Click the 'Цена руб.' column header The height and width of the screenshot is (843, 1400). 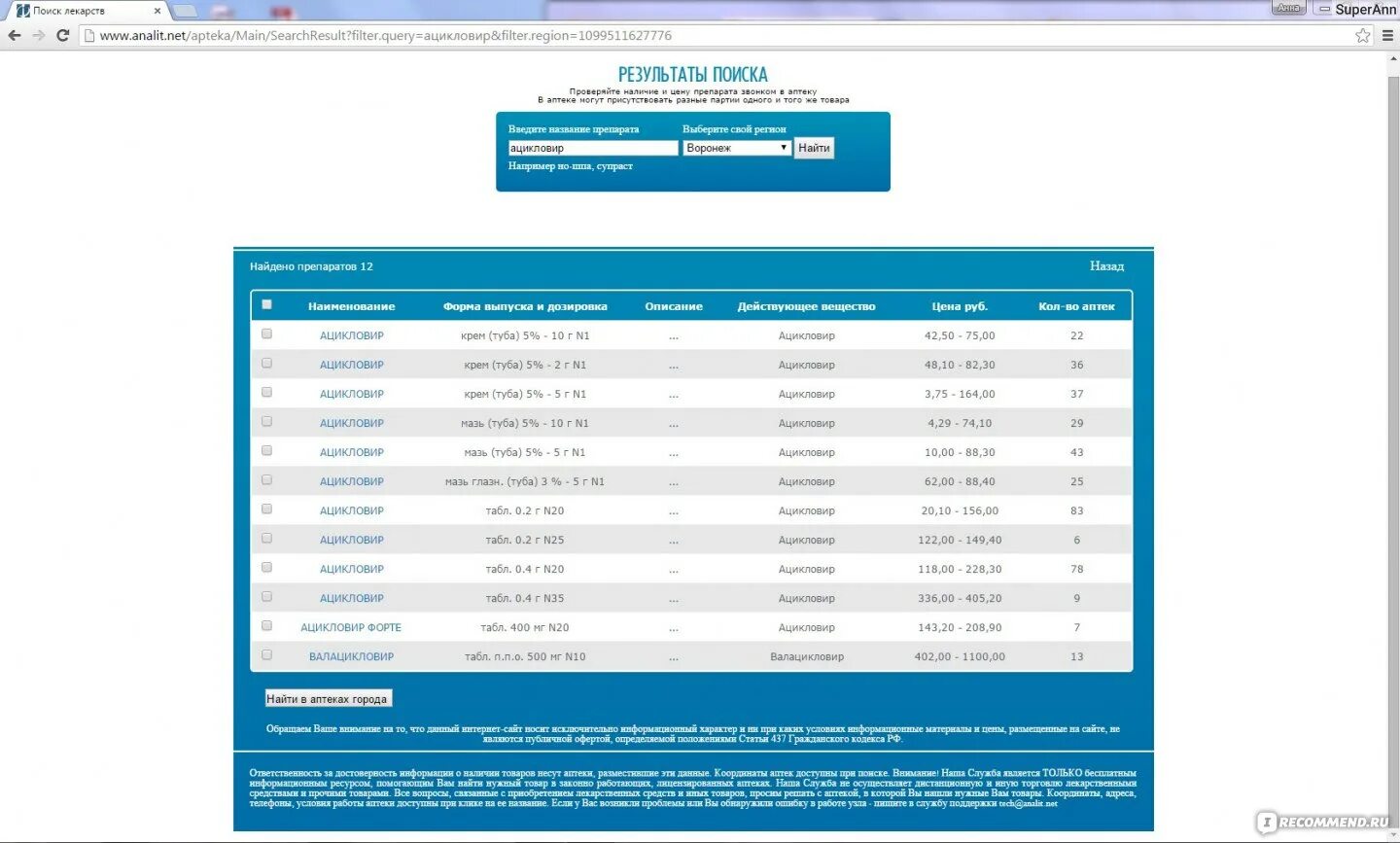960,306
